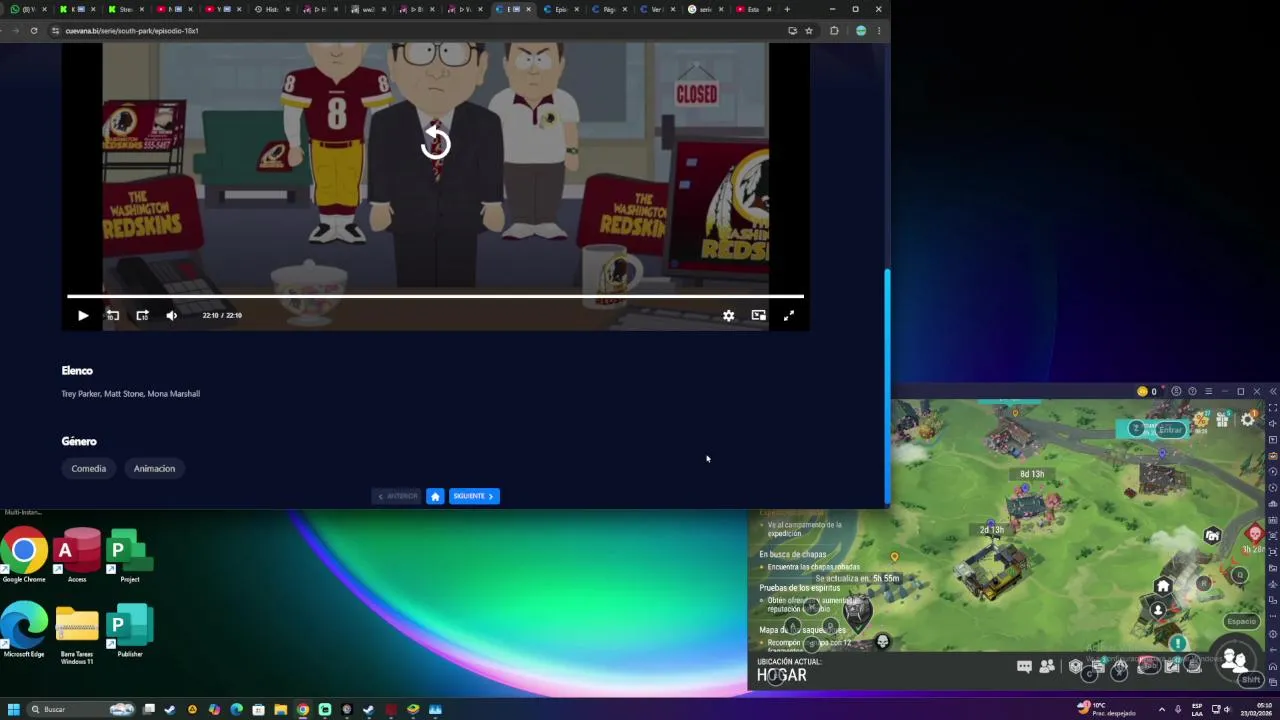Mute the video player volume

pos(172,316)
